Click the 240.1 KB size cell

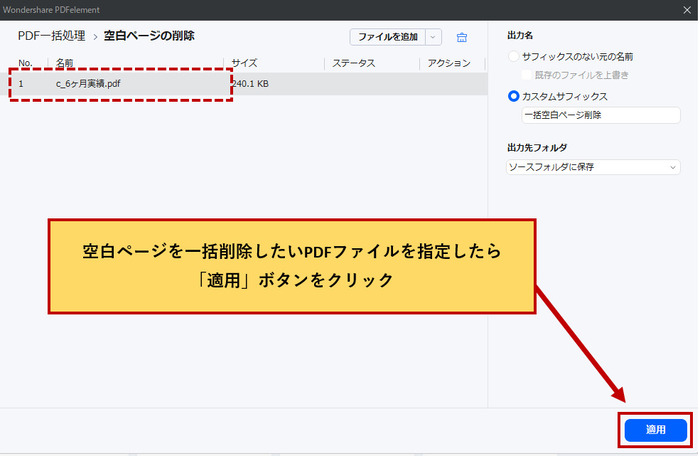pyautogui.click(x=250, y=84)
